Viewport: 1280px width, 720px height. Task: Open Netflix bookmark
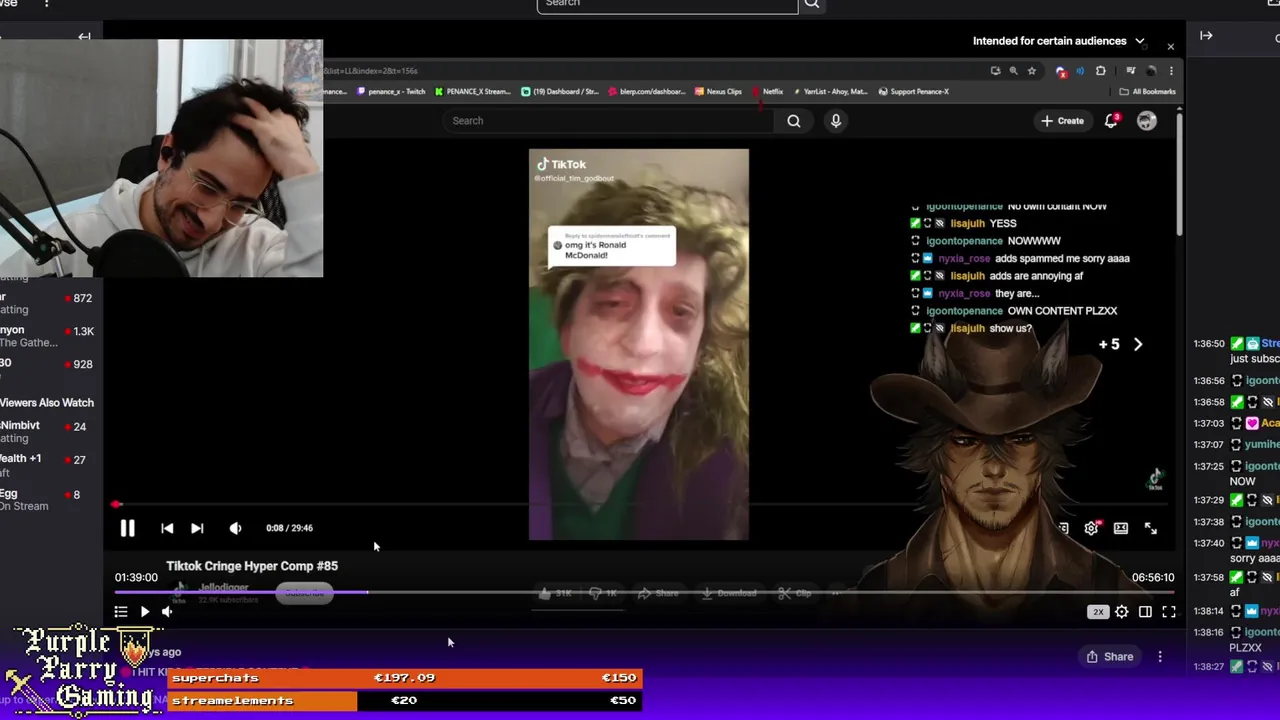[768, 91]
